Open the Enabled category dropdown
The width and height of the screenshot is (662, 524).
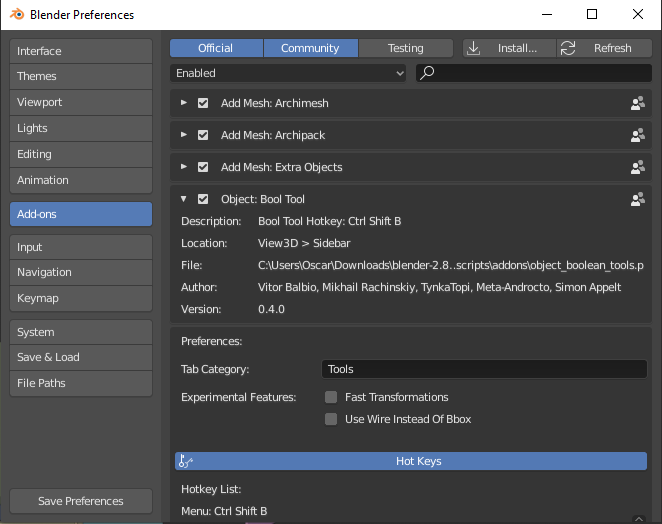[288, 73]
